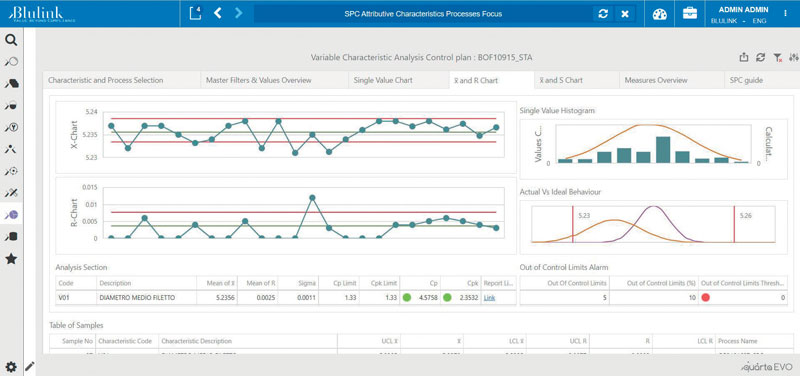Refresh the SPC tab in header bar
The width and height of the screenshot is (800, 376).
[603, 14]
